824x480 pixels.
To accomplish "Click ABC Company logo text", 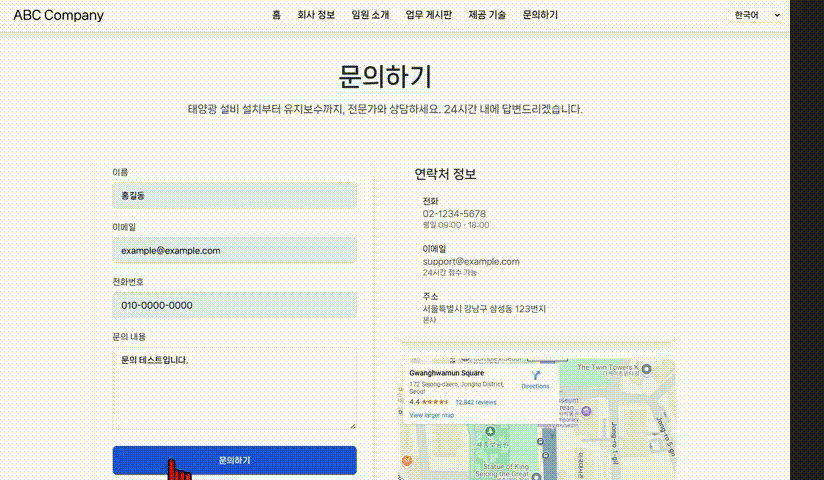I will tap(58, 15).
